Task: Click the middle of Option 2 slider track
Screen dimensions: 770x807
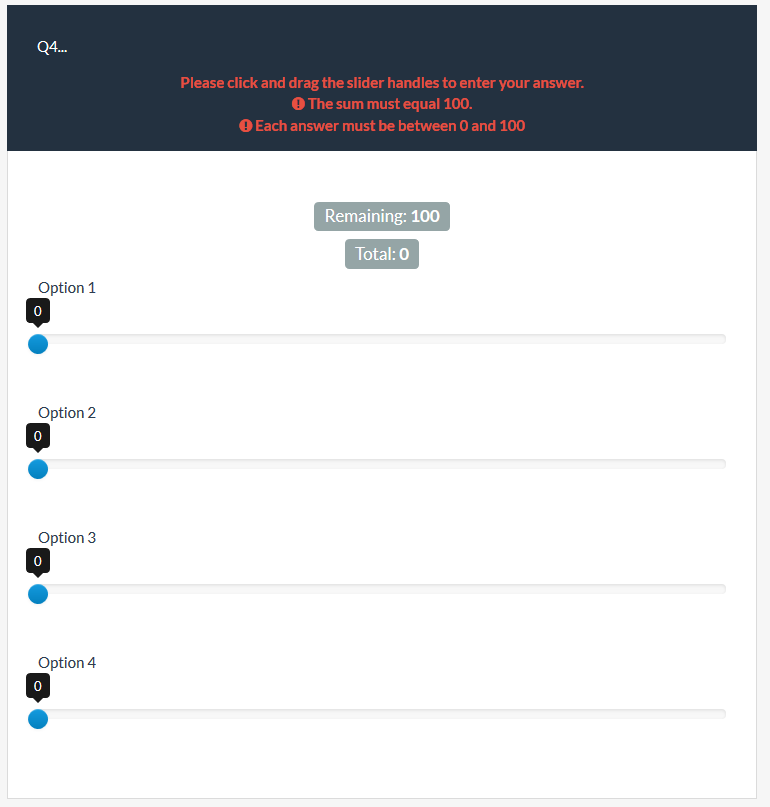Action: pyautogui.click(x=382, y=464)
